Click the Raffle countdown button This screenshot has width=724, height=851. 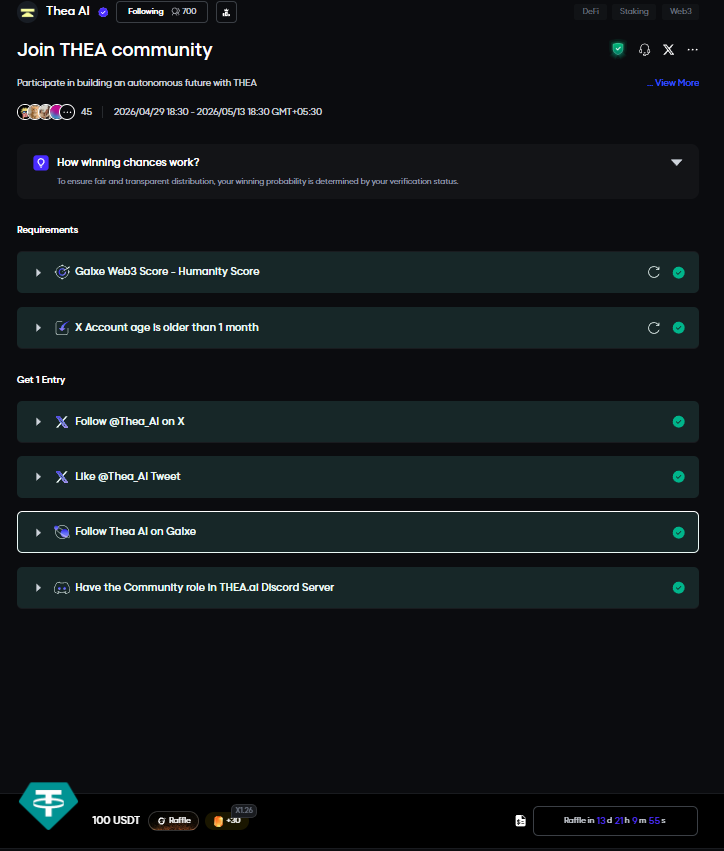tap(615, 821)
